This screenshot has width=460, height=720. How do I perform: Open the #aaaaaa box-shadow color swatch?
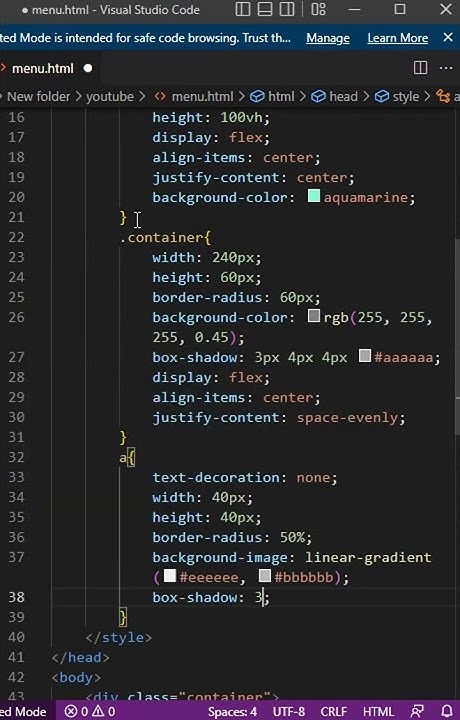(365, 356)
